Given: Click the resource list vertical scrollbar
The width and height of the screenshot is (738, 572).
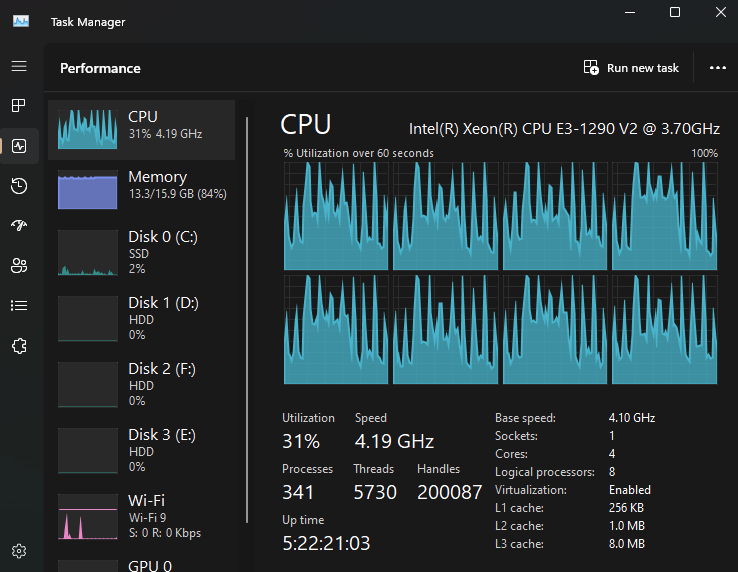Looking at the screenshot, I should pos(247,320).
